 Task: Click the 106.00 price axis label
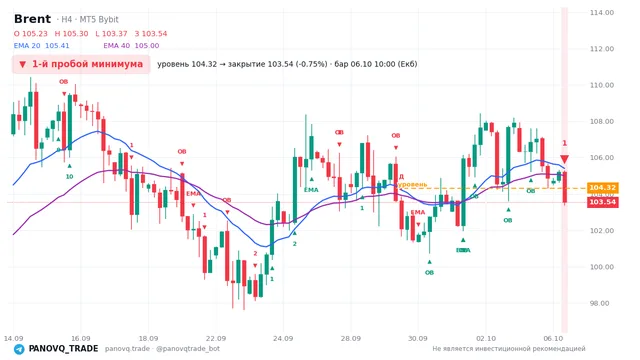(602, 158)
